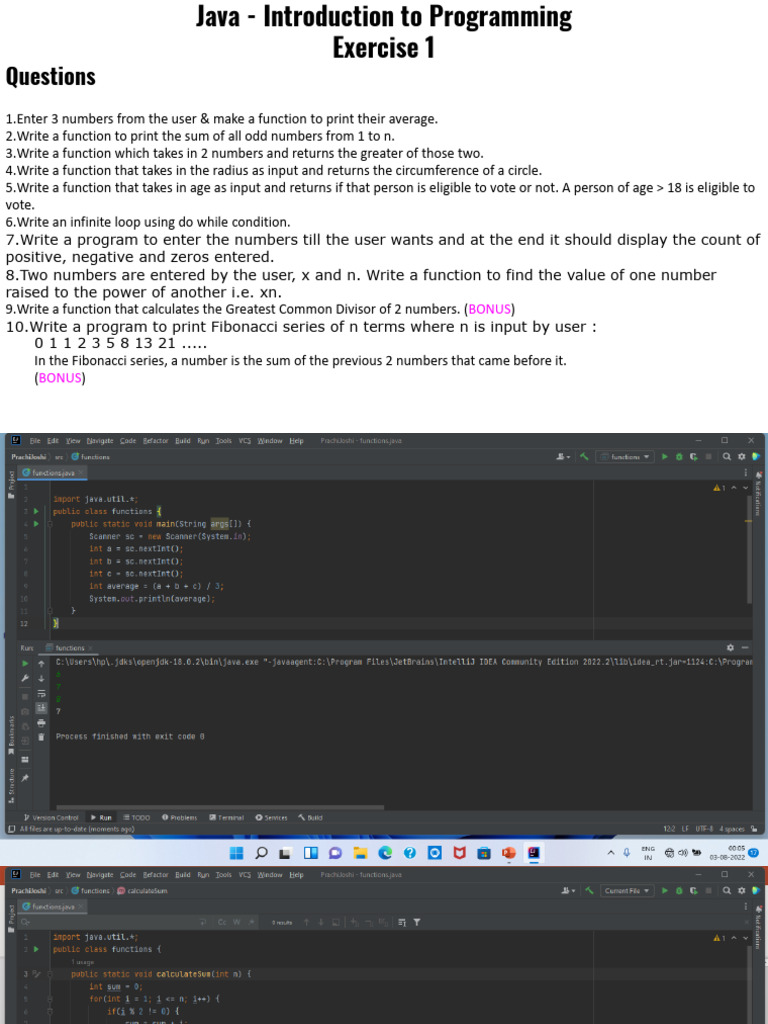The image size is (768, 1024).
Task: Open Project tool window stripe in main-method window
Action: (11, 483)
